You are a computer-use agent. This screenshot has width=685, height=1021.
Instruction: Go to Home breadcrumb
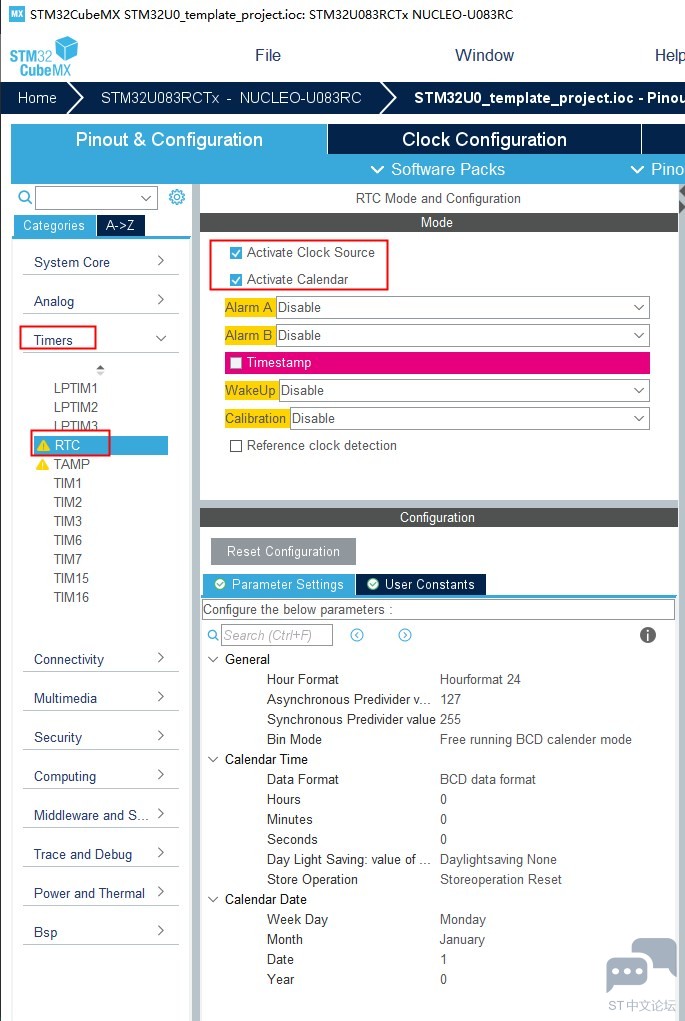coord(37,98)
